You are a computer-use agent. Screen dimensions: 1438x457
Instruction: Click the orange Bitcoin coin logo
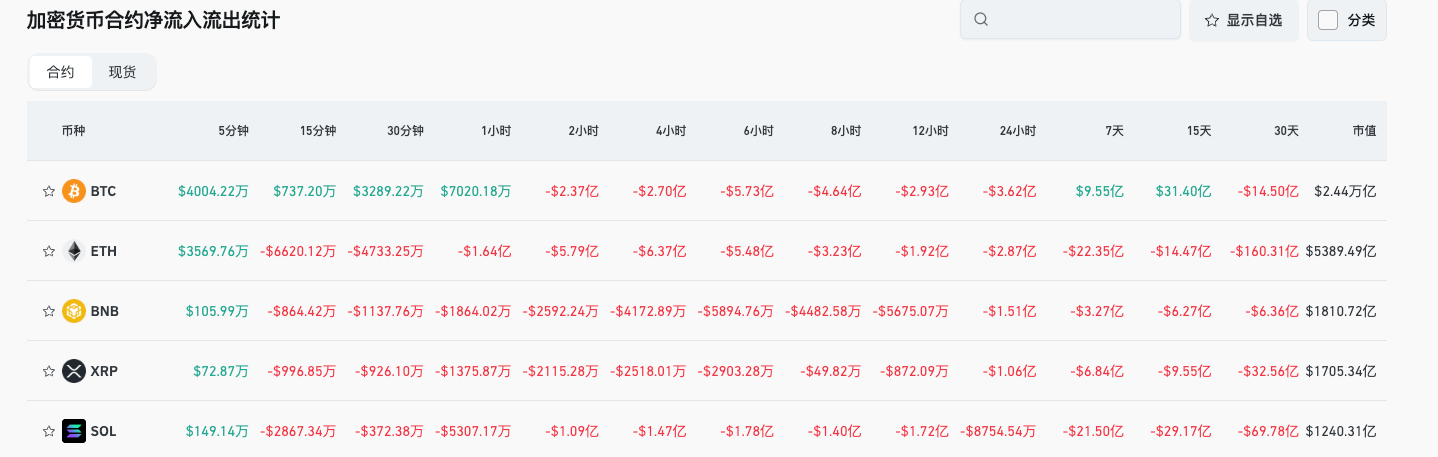tap(74, 191)
